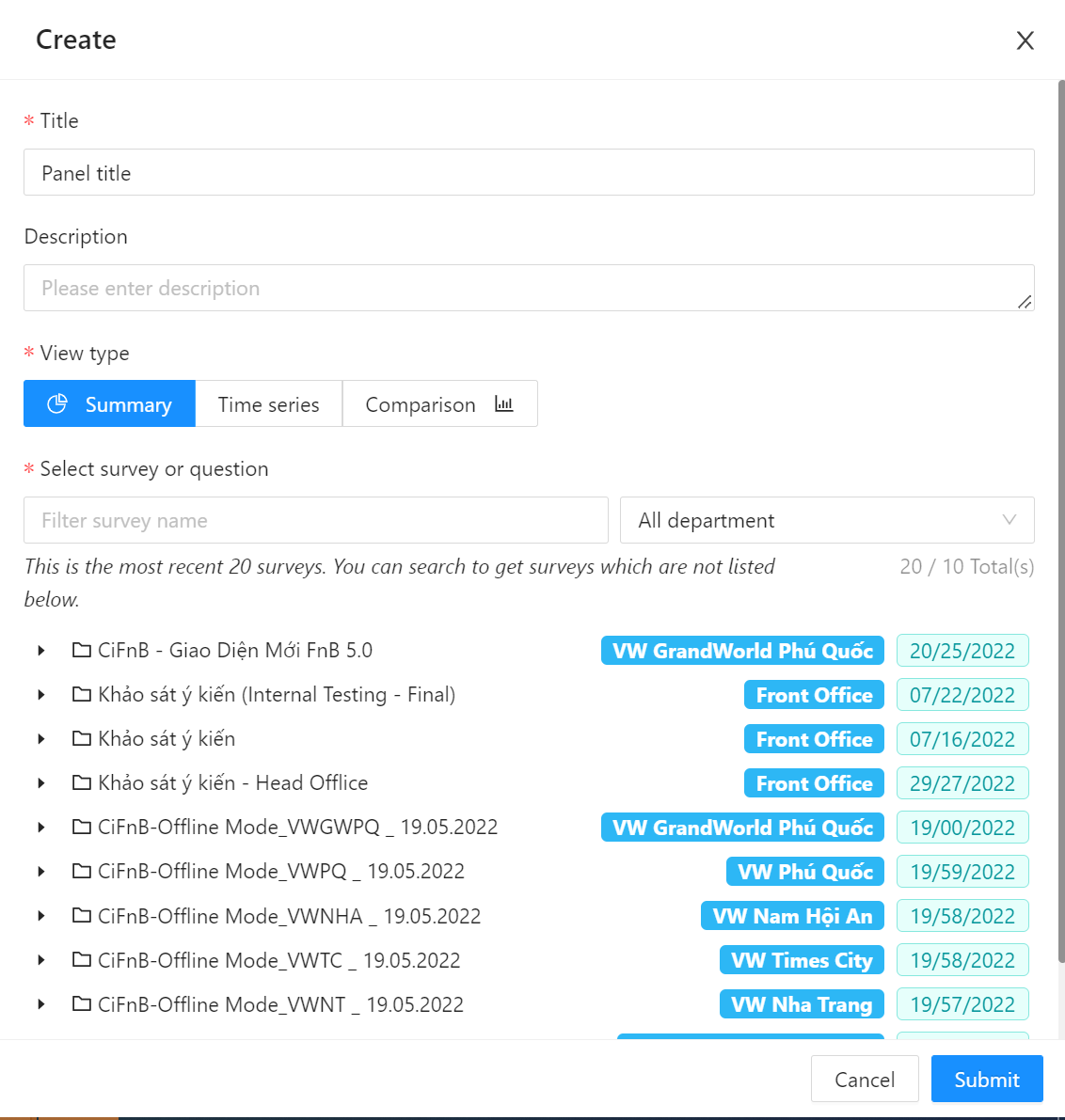Switch view type to Time series

click(x=268, y=404)
